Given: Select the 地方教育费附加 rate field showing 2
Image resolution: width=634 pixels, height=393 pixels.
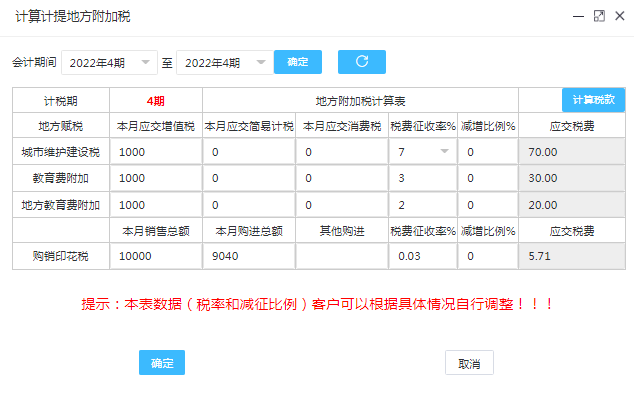Looking at the screenshot, I should tap(423, 205).
